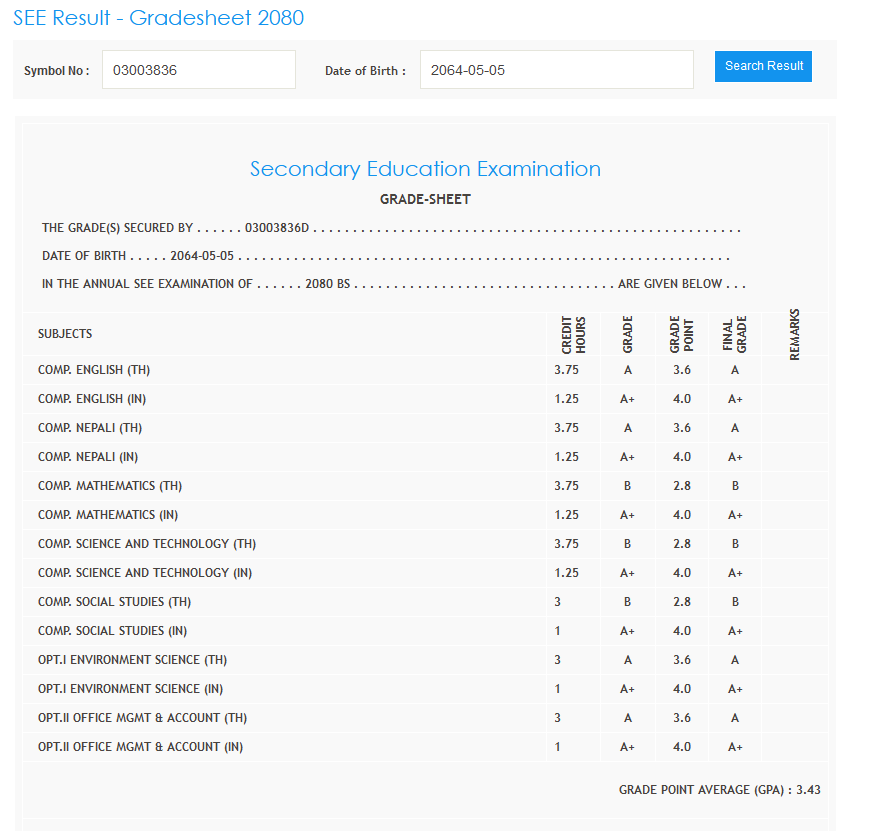
Task: Click the Grade Point Average (GPA) text
Action: tap(719, 790)
